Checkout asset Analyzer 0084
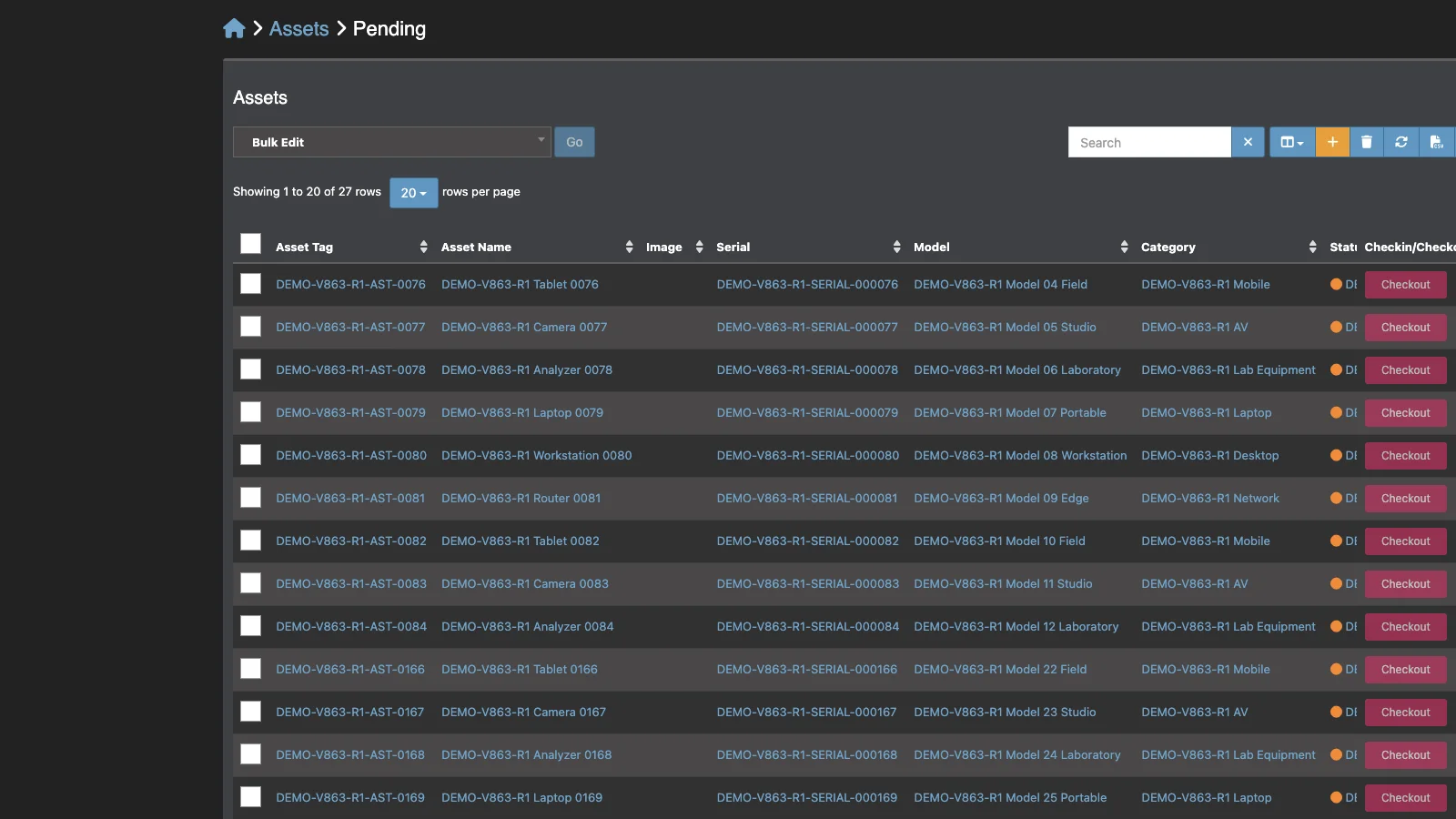1456x819 pixels. (1406, 627)
